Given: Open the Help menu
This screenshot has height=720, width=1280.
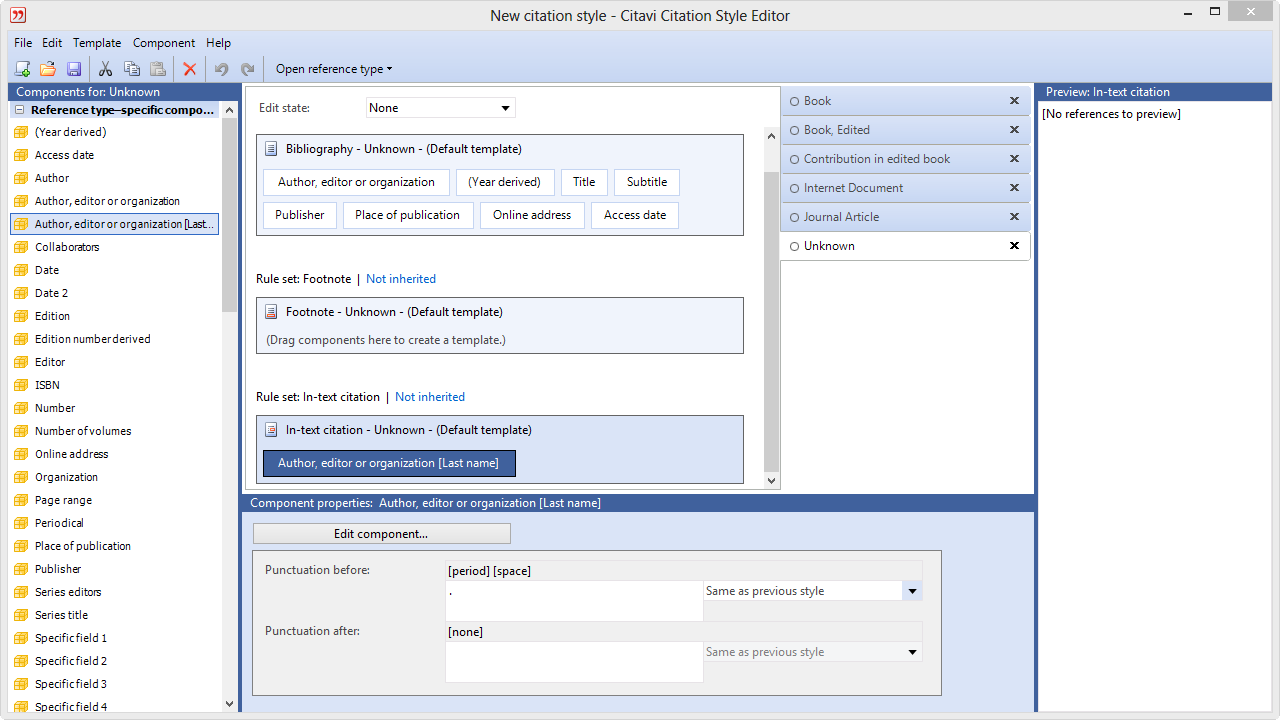Looking at the screenshot, I should pos(219,43).
